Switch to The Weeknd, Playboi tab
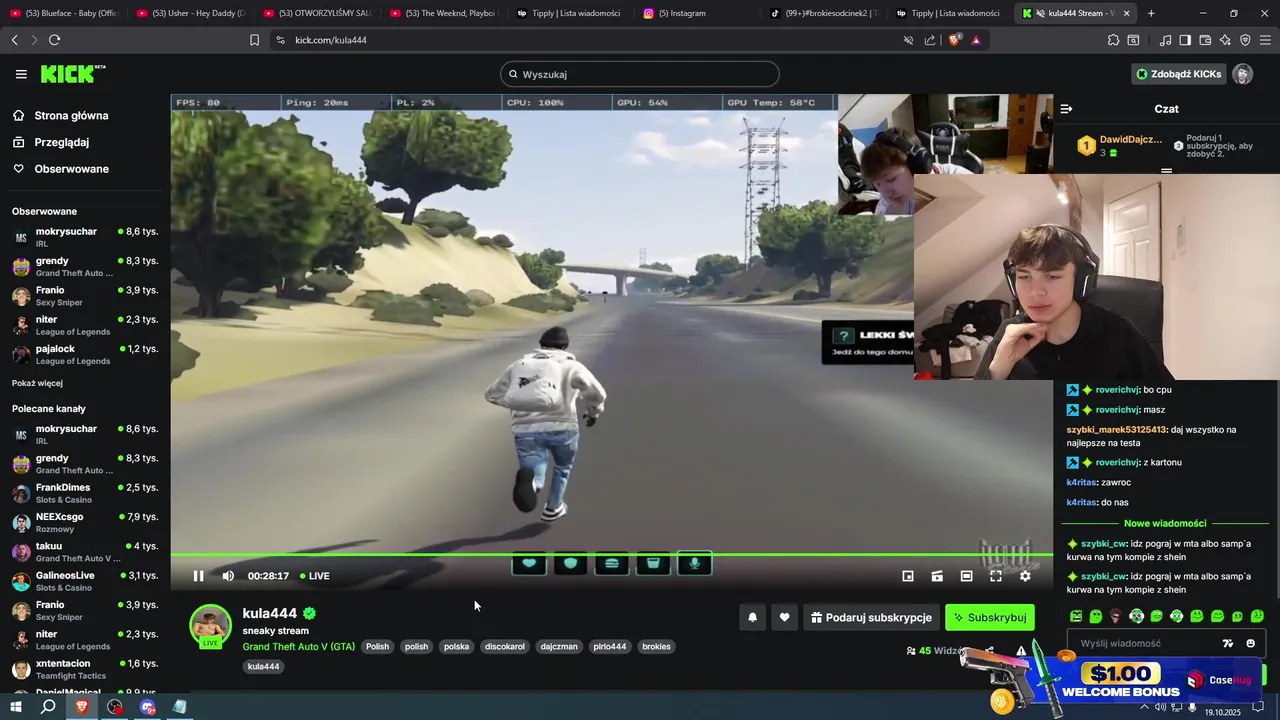The height and width of the screenshot is (720, 1280). [443, 13]
